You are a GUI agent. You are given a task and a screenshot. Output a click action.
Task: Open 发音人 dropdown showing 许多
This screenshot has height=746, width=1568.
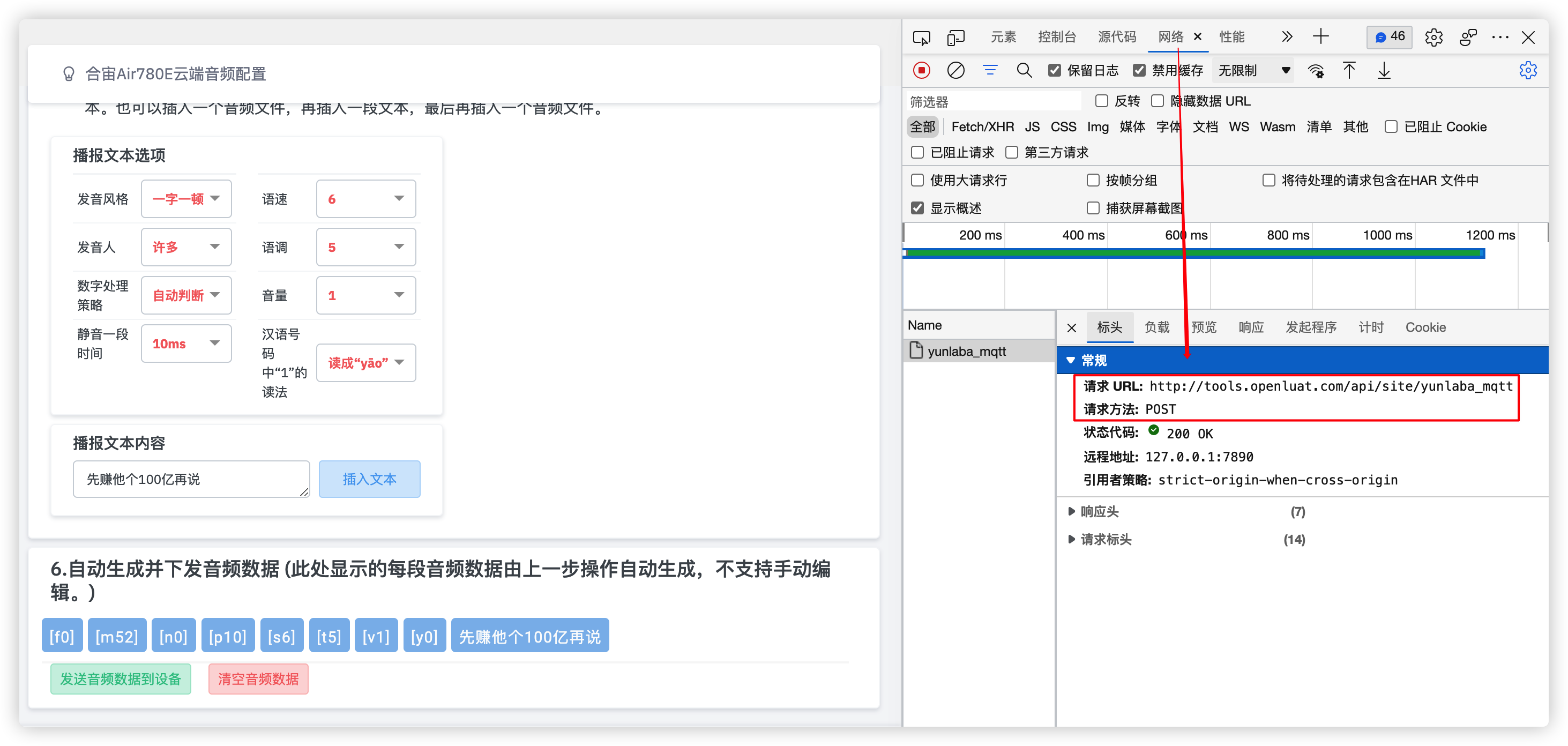coord(186,247)
